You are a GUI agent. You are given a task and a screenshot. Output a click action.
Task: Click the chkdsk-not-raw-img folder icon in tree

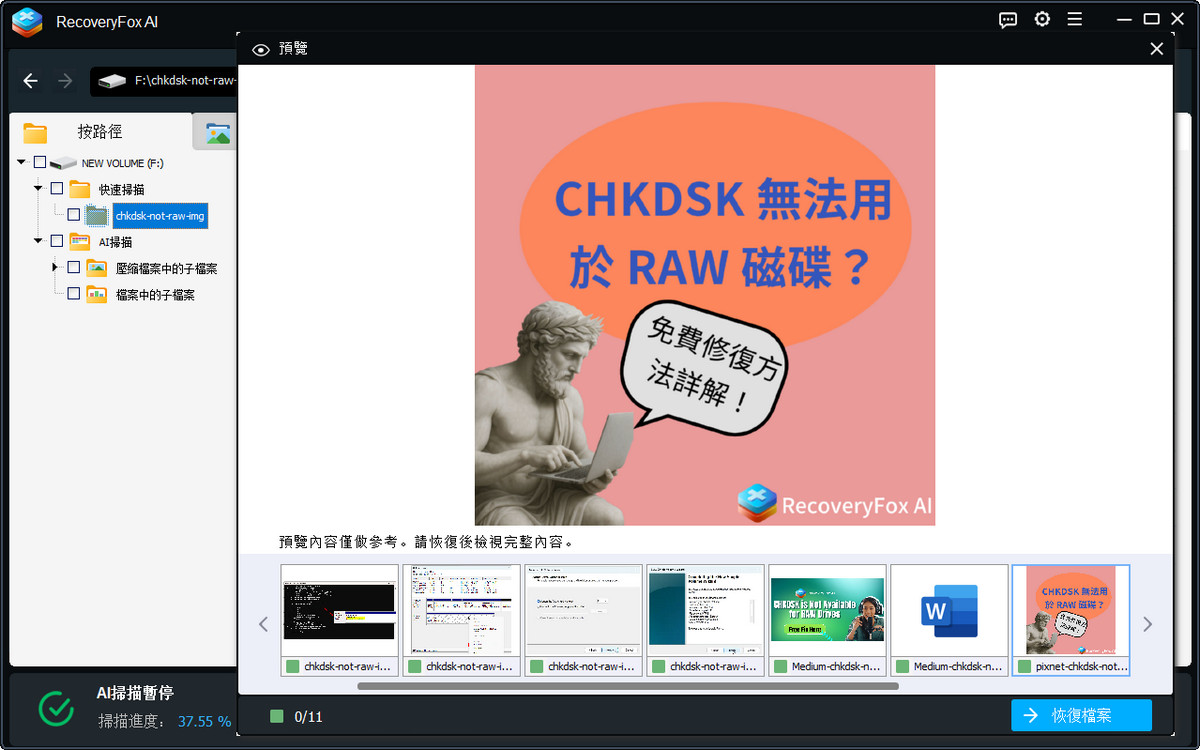97,215
